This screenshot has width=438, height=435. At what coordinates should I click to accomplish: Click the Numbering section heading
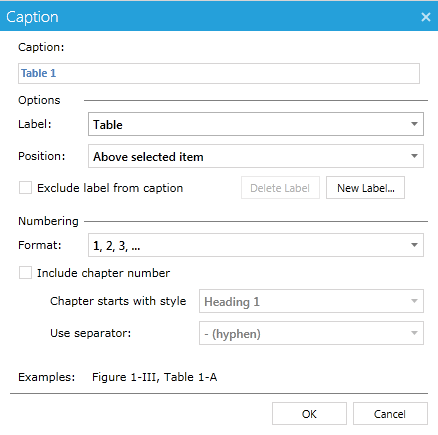coord(48,221)
